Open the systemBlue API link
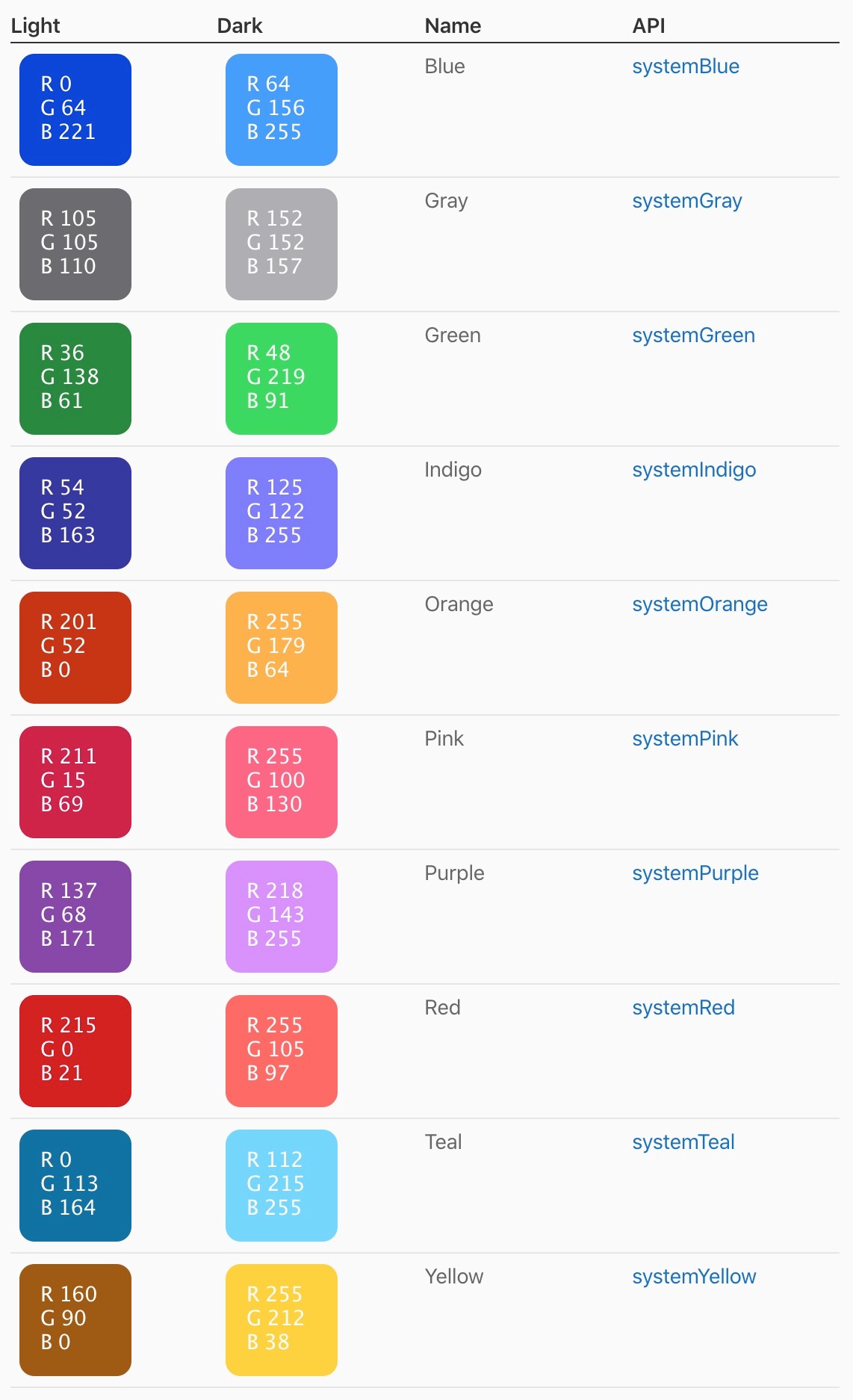The width and height of the screenshot is (853, 1400). [686, 66]
